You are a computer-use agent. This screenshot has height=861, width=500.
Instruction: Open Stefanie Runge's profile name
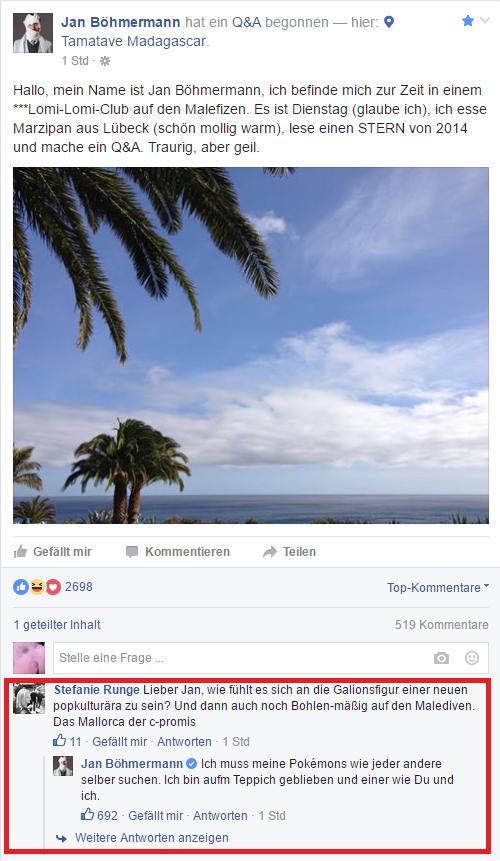(x=97, y=690)
